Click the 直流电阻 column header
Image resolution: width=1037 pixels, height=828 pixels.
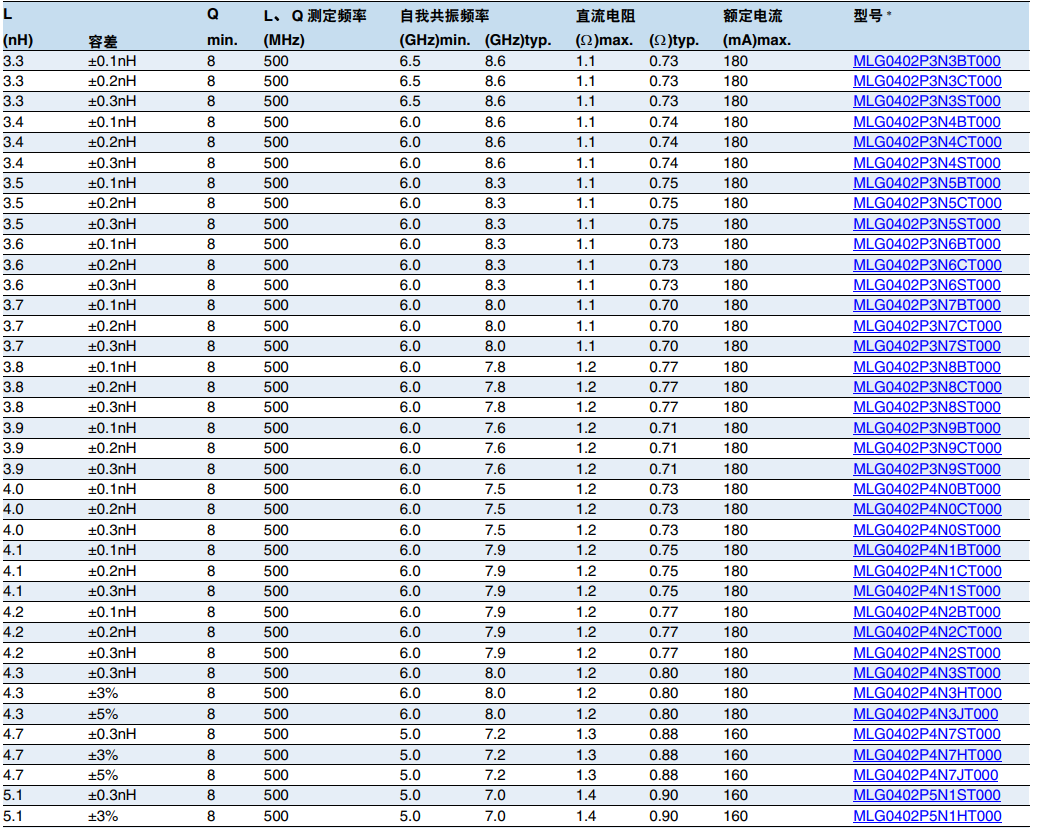tap(605, 15)
